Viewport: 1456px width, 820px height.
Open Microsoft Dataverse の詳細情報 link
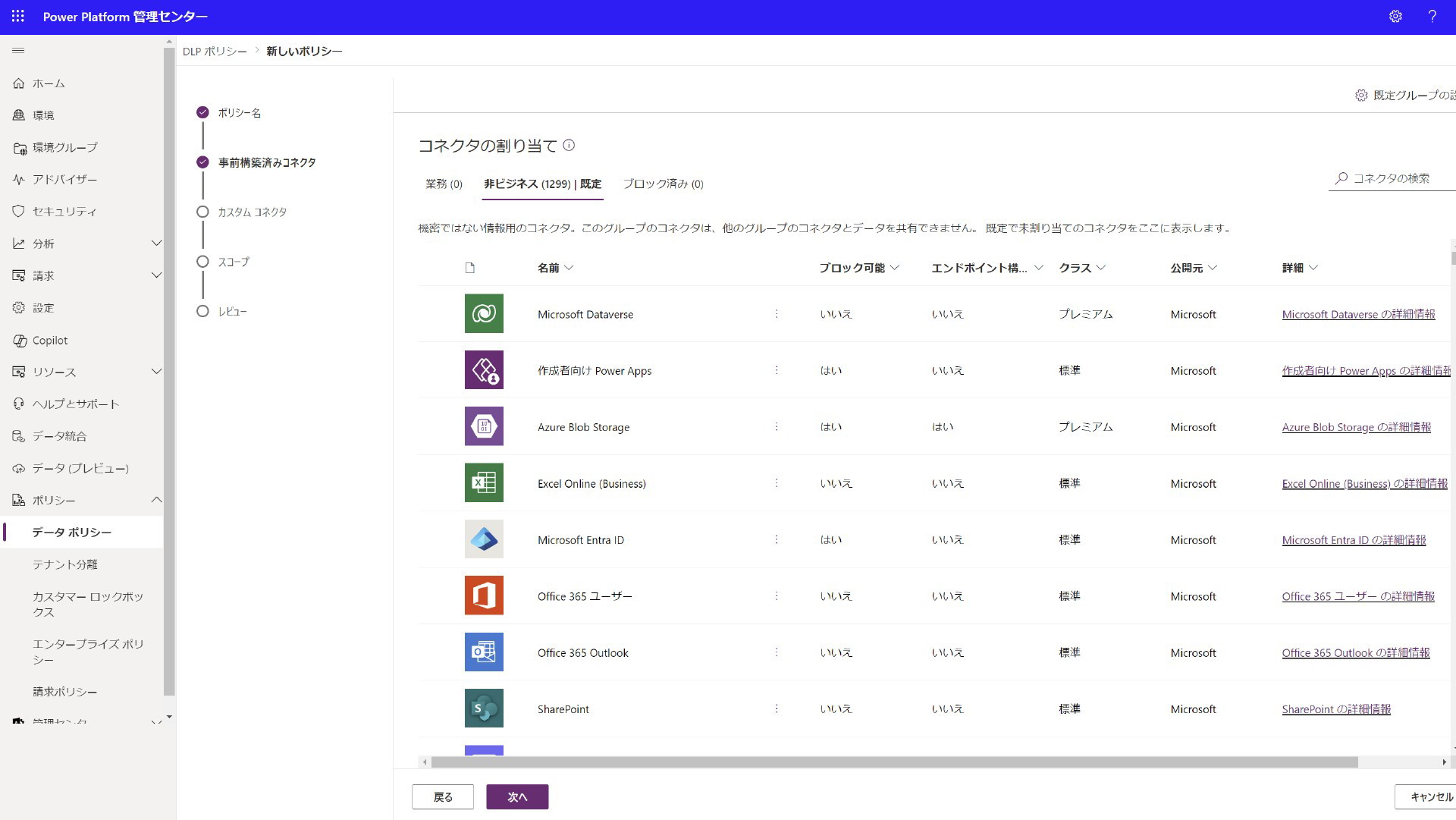click(x=1358, y=314)
